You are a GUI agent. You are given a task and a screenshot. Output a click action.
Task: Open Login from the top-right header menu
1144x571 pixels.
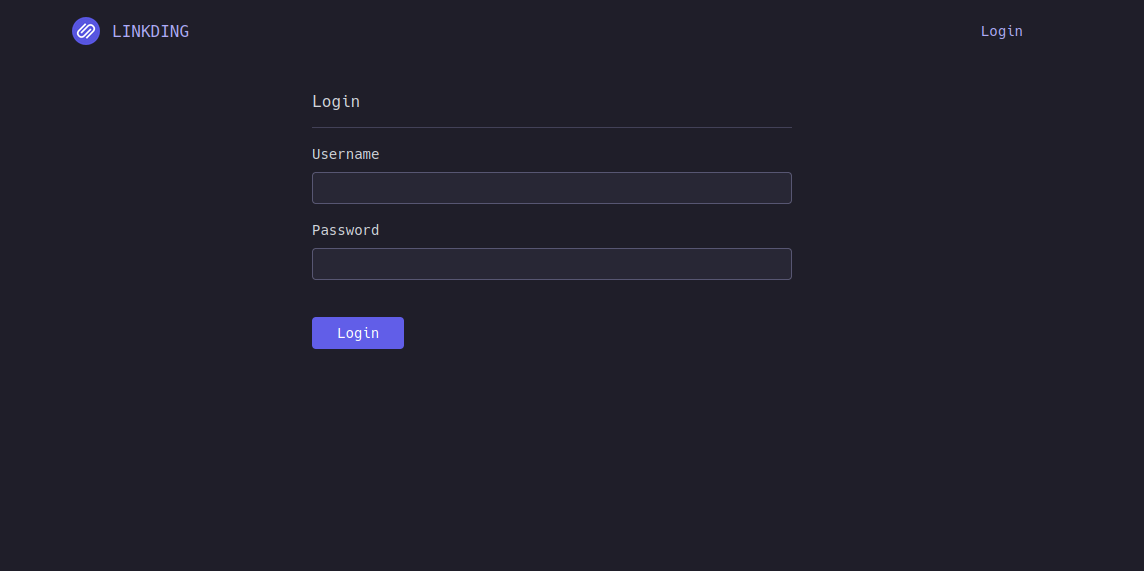[1001, 31]
